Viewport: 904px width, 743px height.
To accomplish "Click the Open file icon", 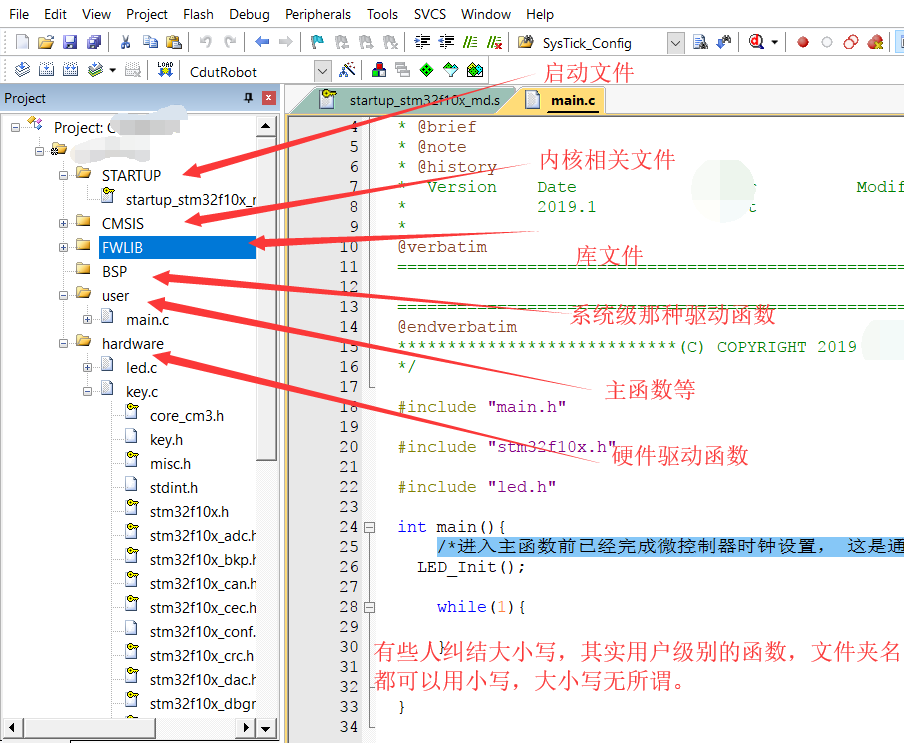I will [x=46, y=42].
